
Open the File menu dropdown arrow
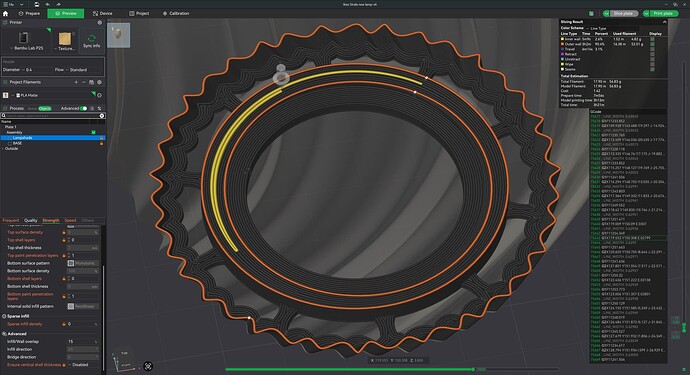(x=22, y=4)
